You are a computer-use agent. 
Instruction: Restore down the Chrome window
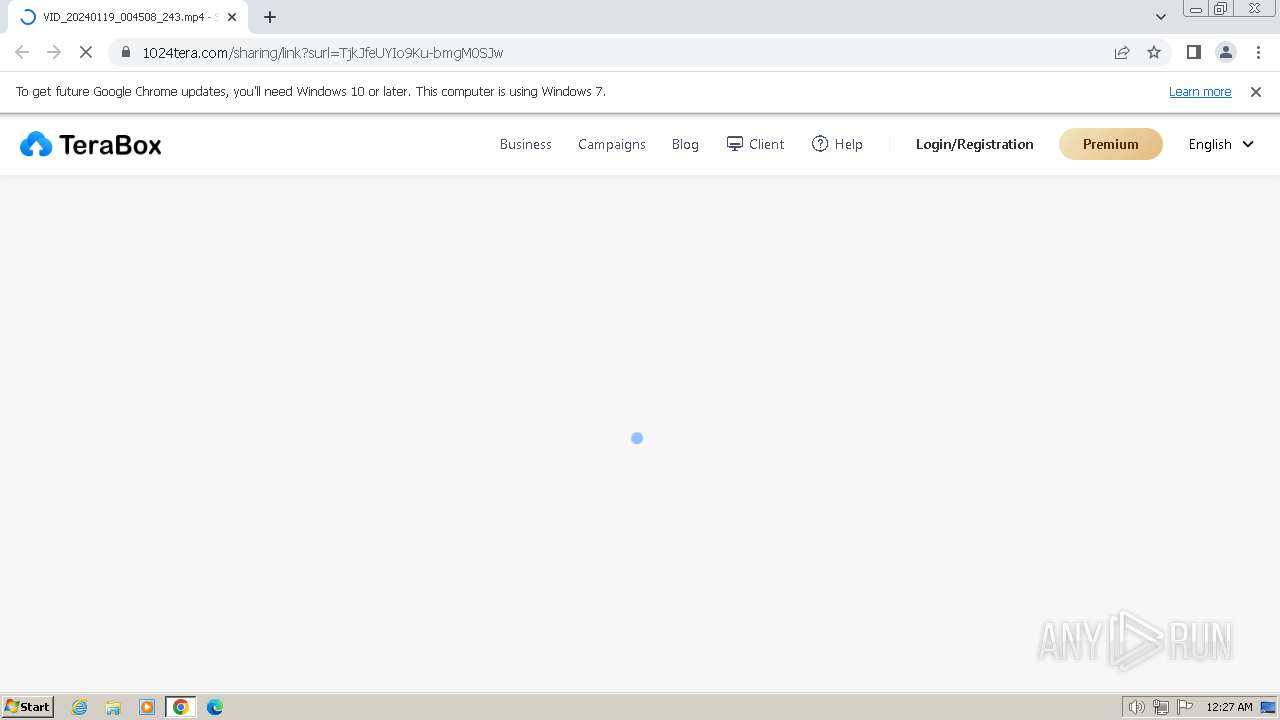coord(1221,9)
